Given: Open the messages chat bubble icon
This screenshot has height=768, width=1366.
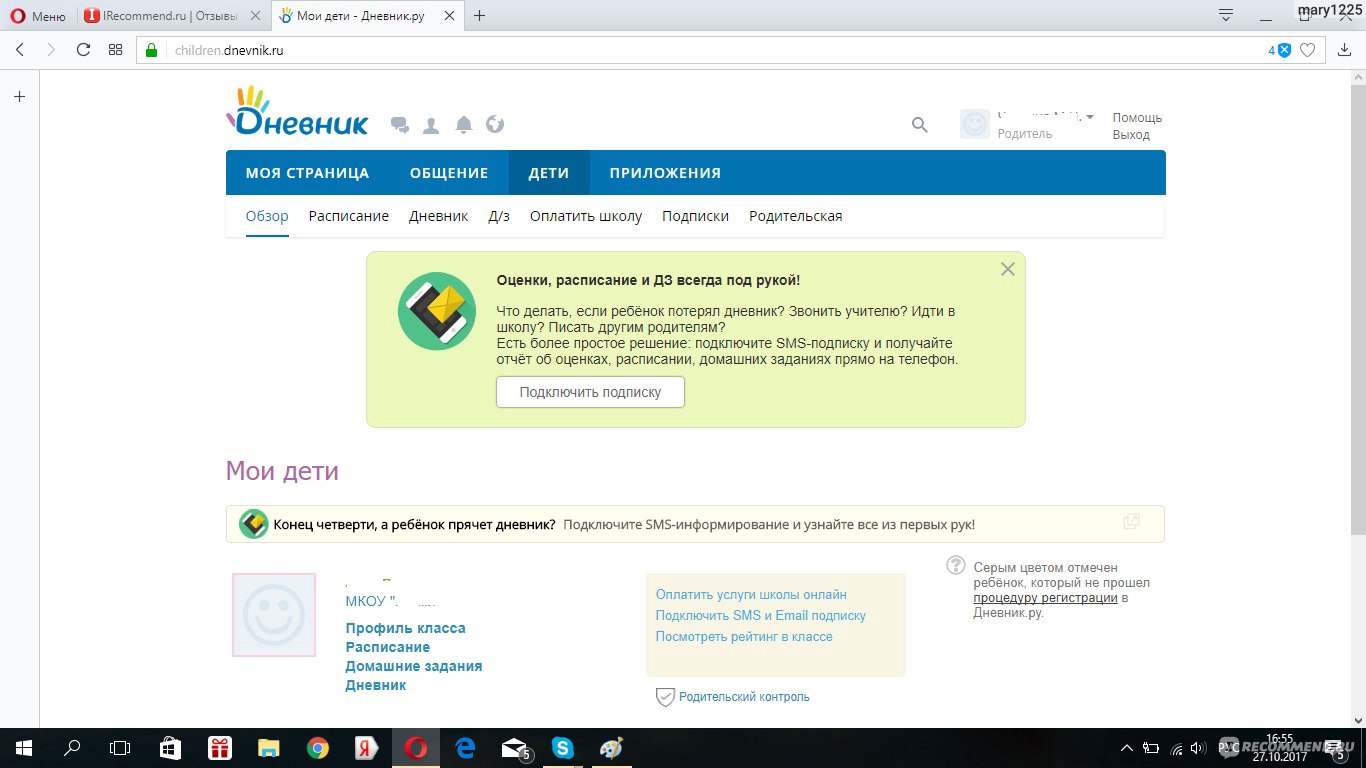Looking at the screenshot, I should click(400, 125).
